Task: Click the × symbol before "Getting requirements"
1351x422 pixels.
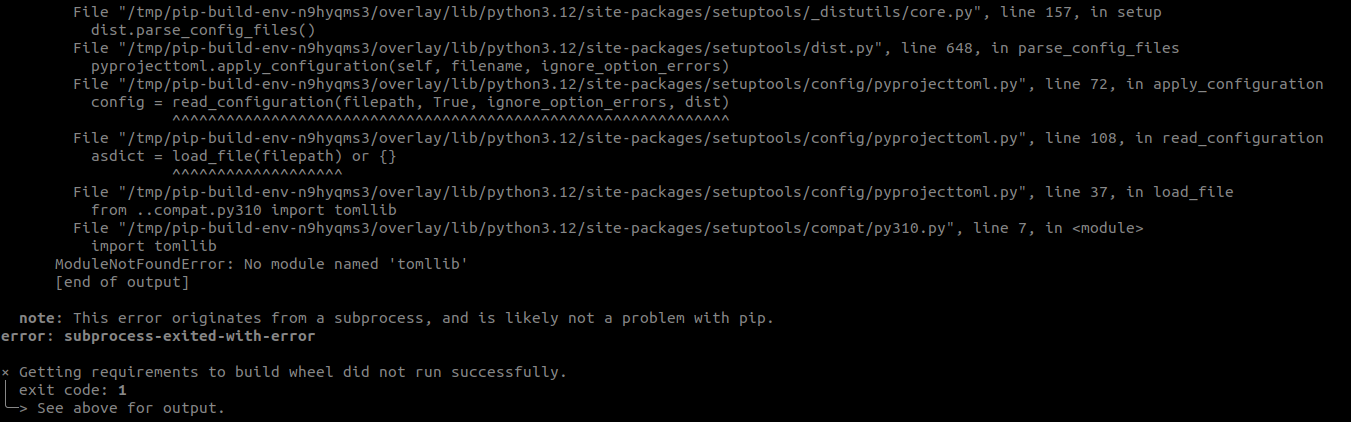Action: tap(6, 372)
